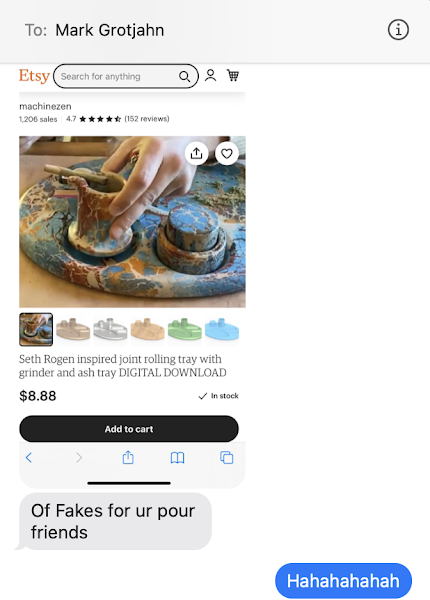Open Safari tabs overview icon

point(226,457)
